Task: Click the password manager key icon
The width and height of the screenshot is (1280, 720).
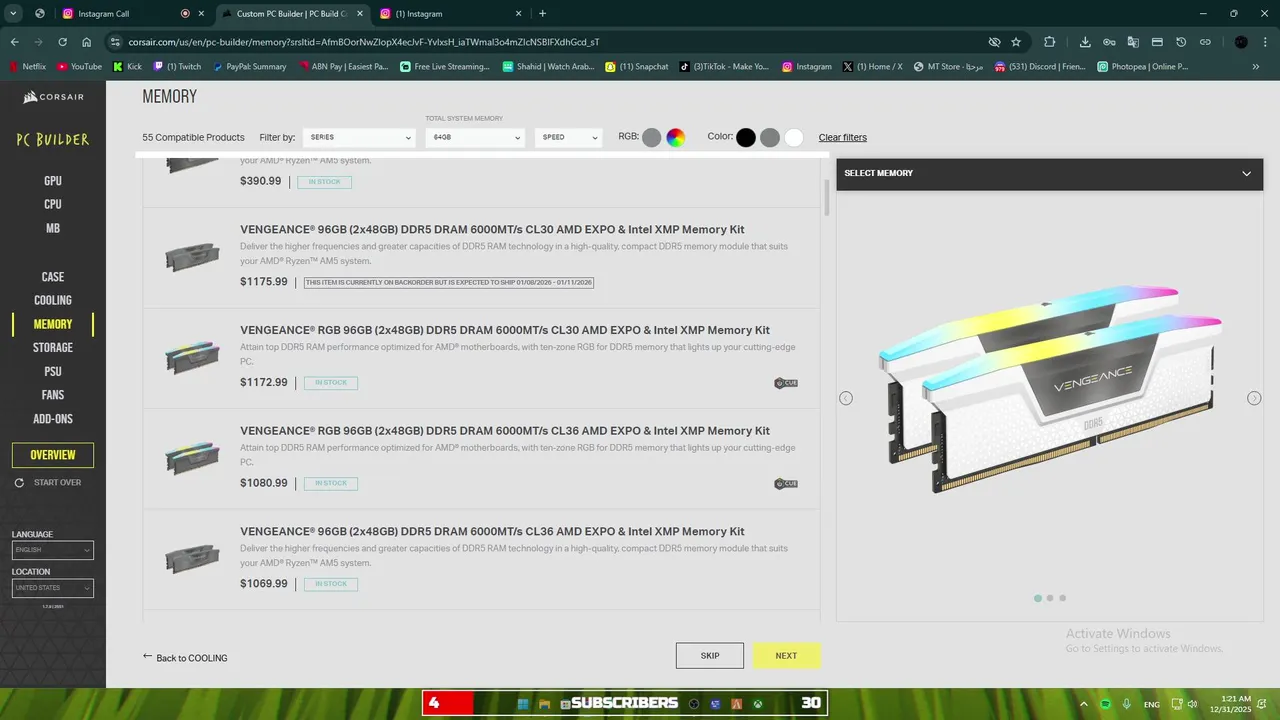Action: point(1109,42)
